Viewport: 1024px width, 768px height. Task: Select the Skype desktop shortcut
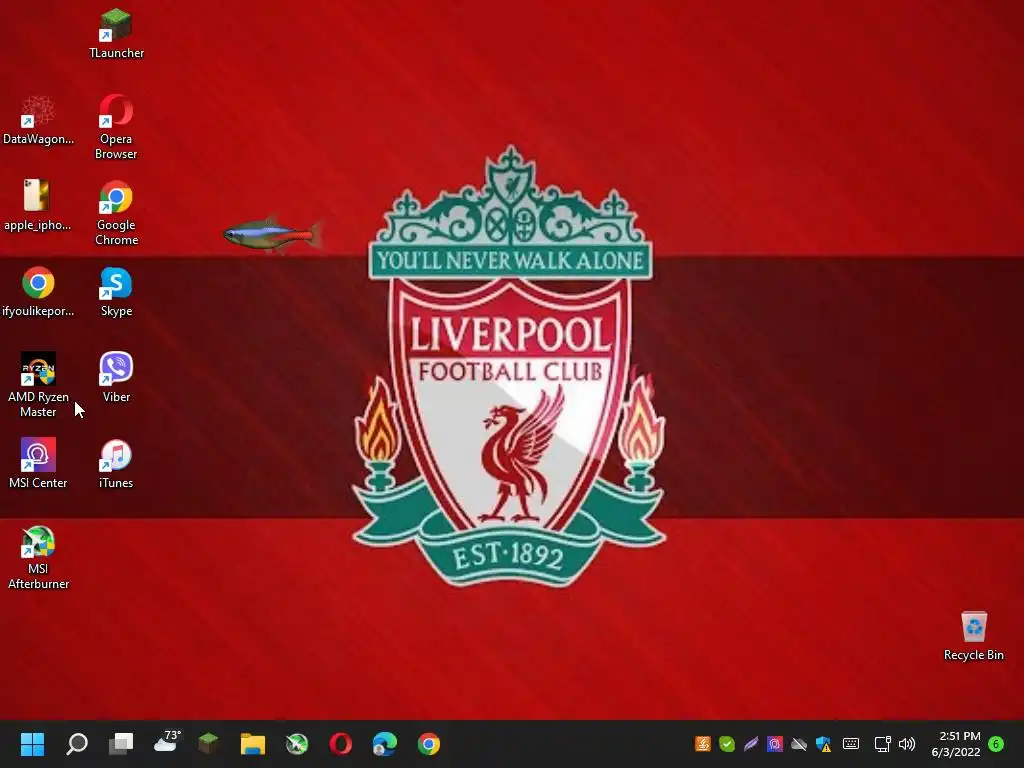(x=116, y=292)
